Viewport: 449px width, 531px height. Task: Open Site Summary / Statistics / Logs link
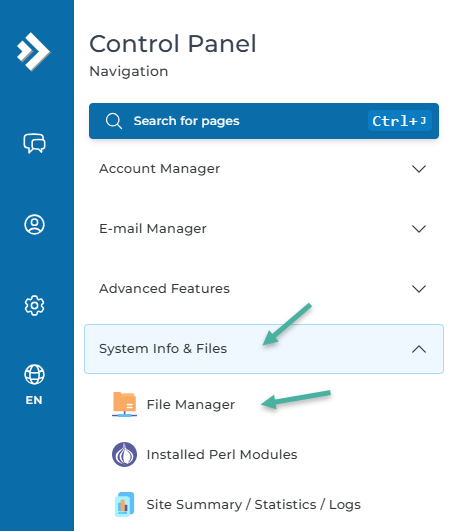pyautogui.click(x=254, y=505)
